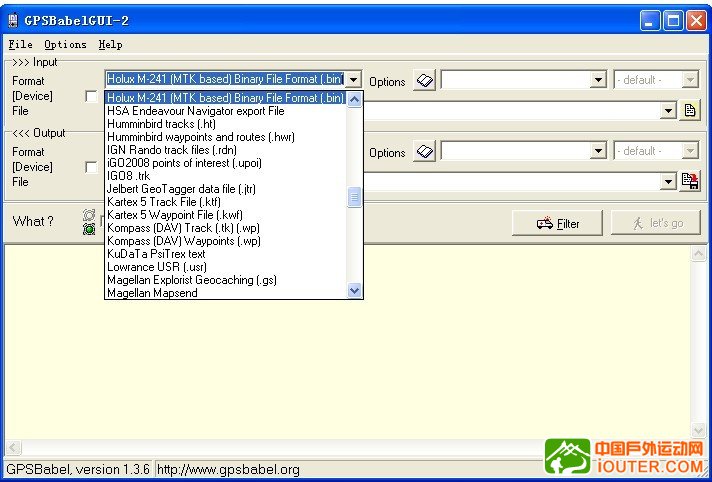Open the input file path dropdown

669,111
